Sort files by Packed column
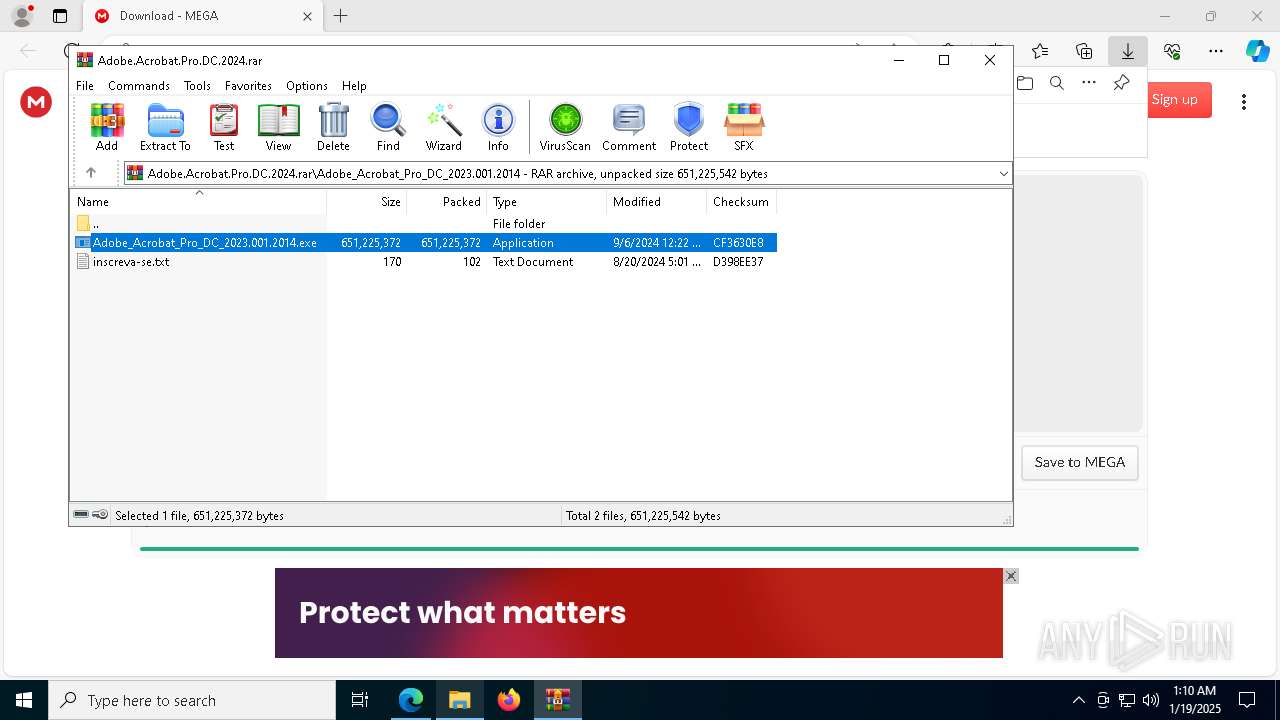The width and height of the screenshot is (1280, 720). pos(446,202)
